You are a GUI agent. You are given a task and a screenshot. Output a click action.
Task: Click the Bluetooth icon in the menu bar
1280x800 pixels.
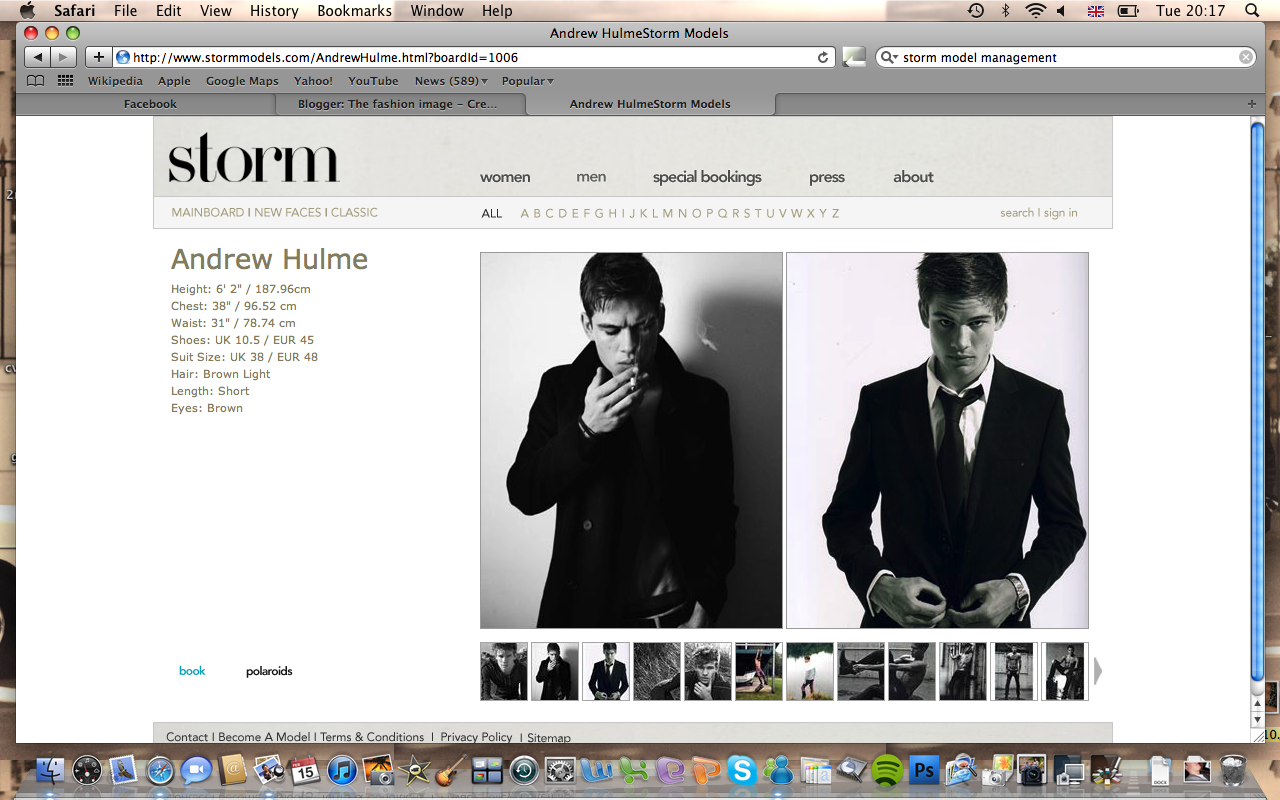pos(1004,11)
